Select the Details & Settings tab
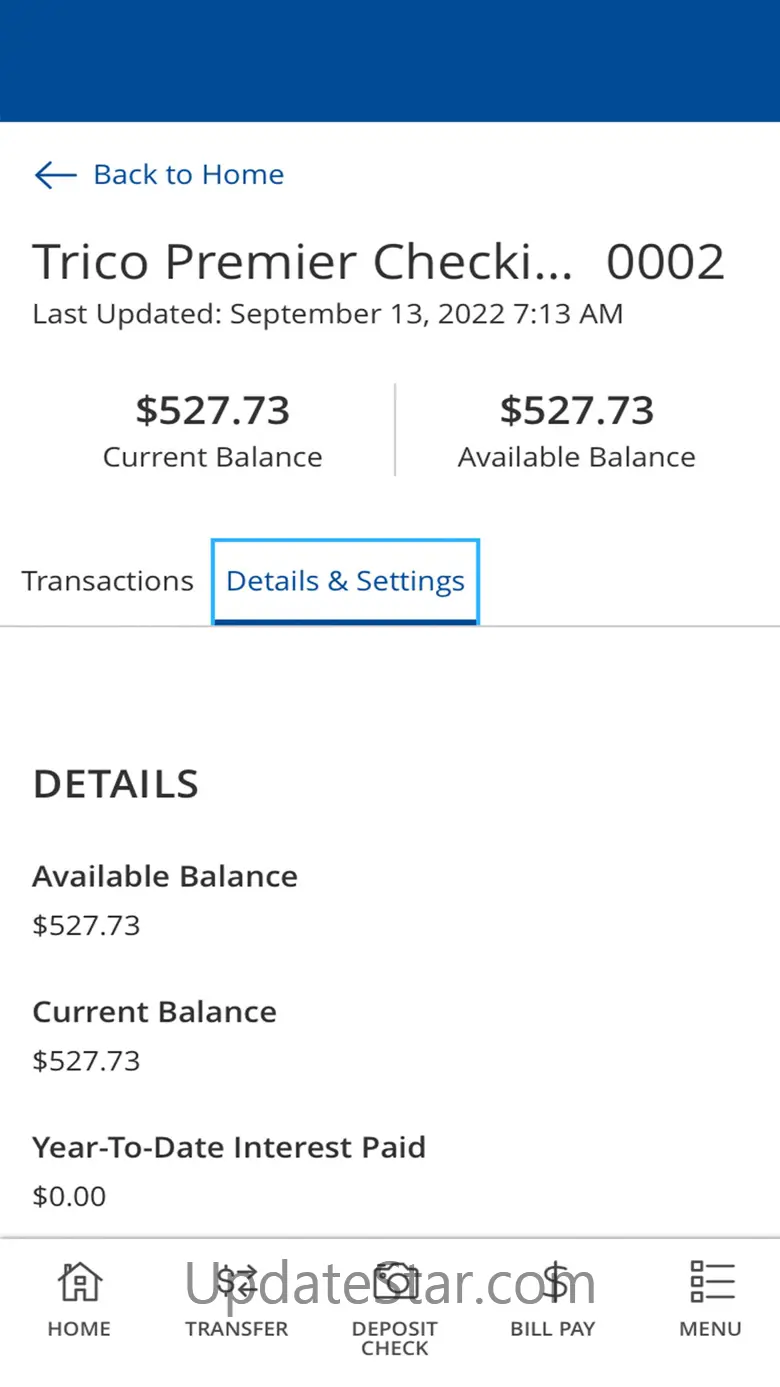Image resolution: width=780 pixels, height=1387 pixels. pyautogui.click(x=345, y=581)
